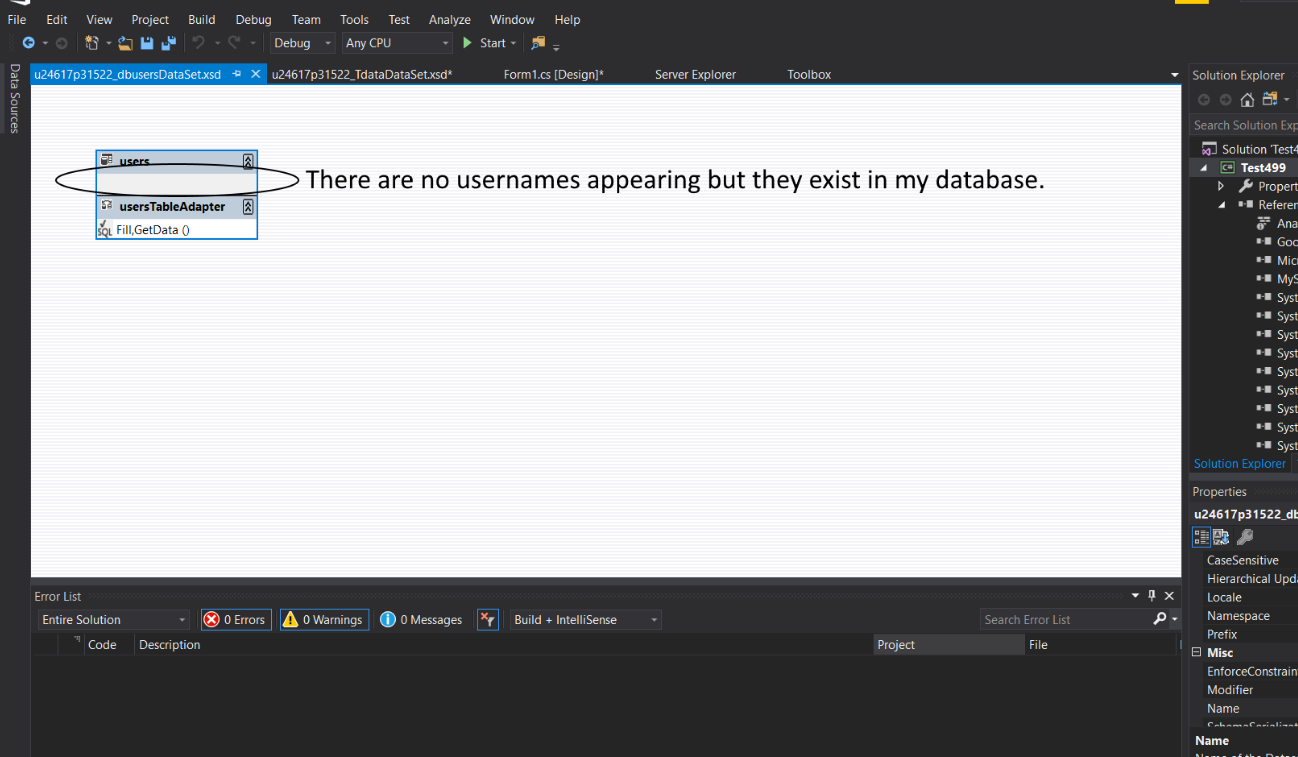The height and width of the screenshot is (757, 1298).
Task: Click the Search Solution Explorer field
Action: 1244,125
